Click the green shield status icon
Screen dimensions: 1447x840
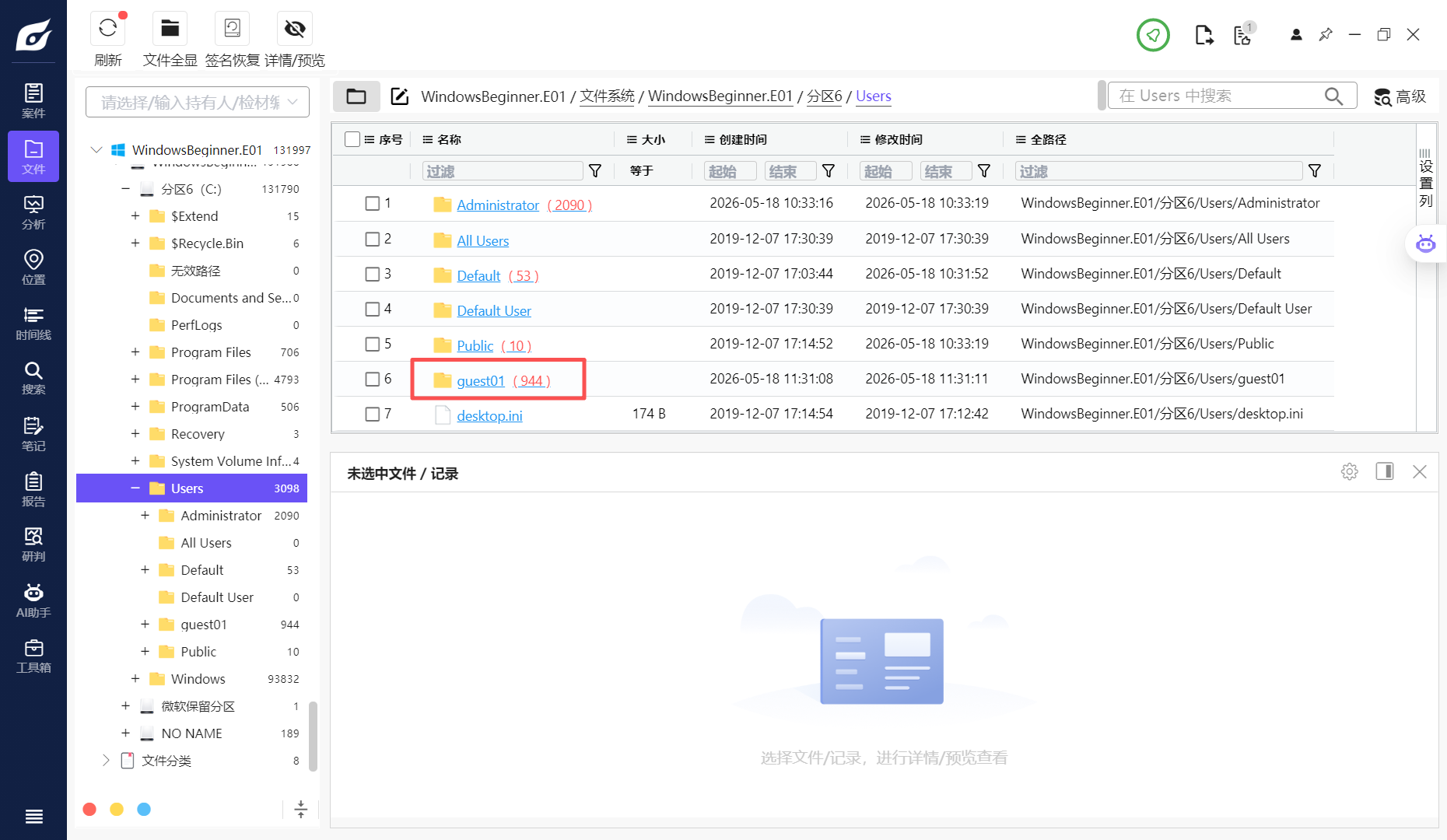point(1153,35)
